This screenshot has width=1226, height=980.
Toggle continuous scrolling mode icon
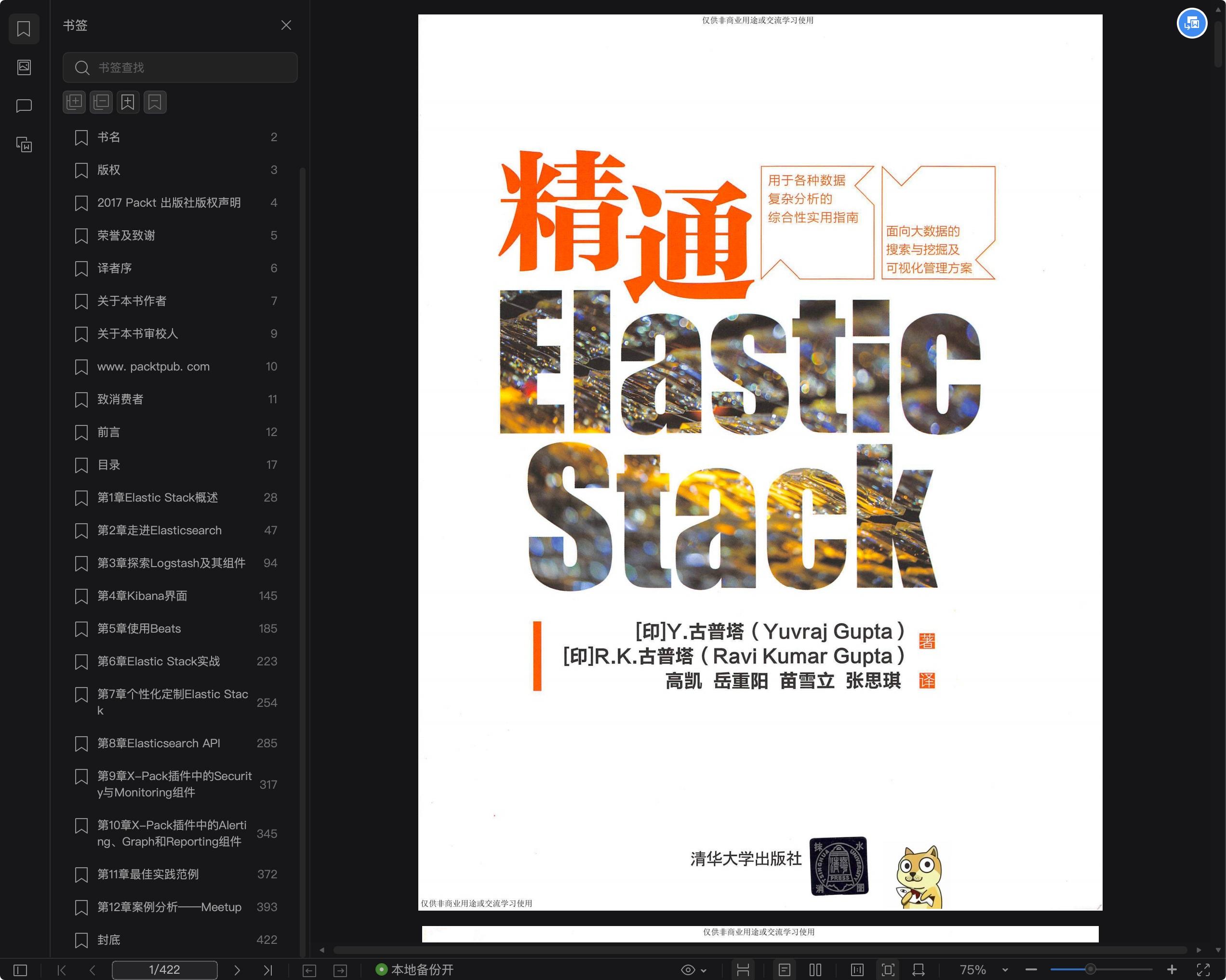[x=743, y=970]
